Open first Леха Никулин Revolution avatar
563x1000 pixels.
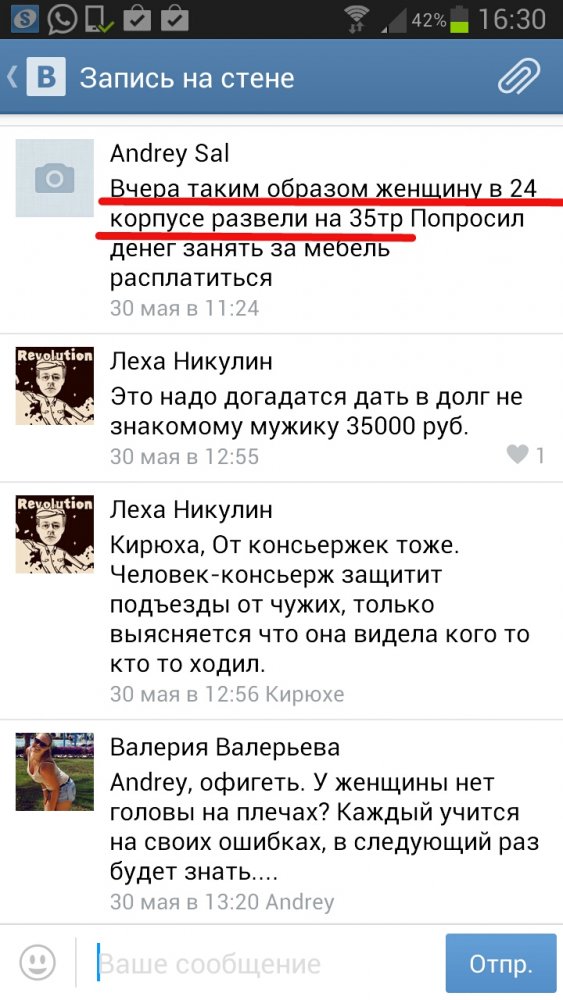[54, 386]
